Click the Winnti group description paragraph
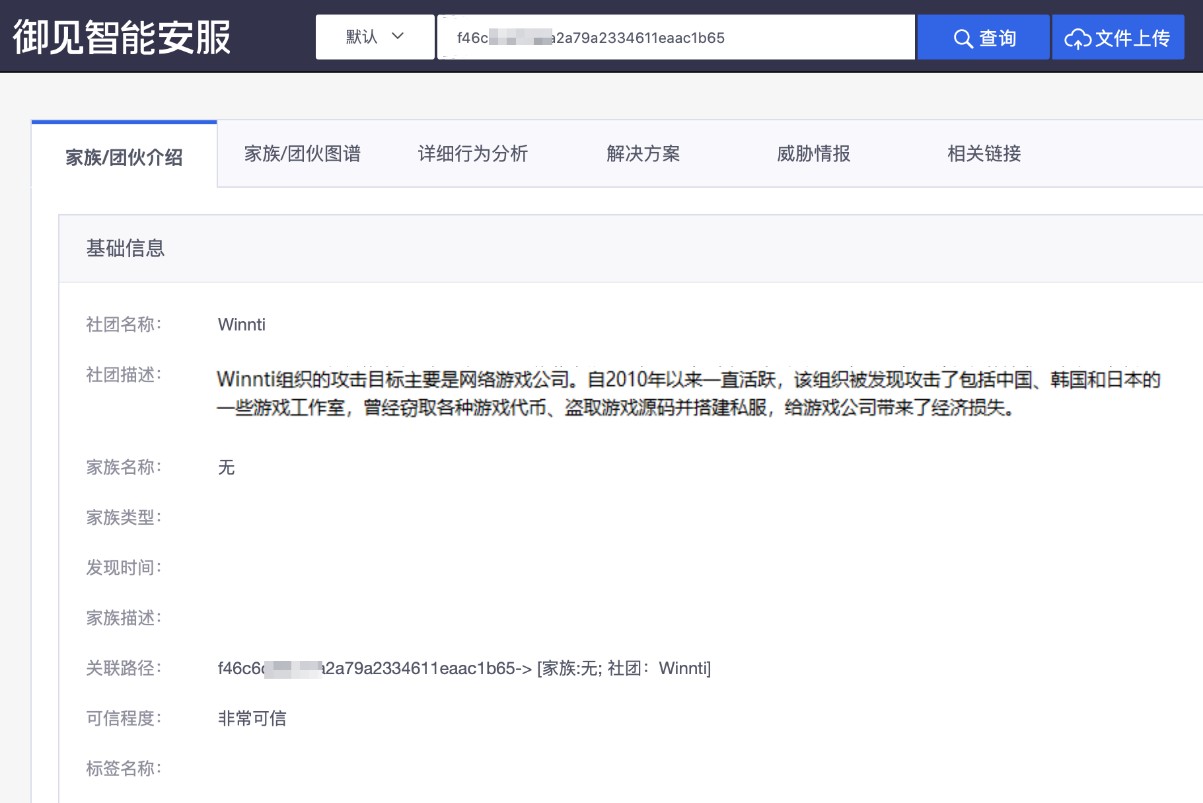Viewport: 1203px width, 803px height. click(688, 395)
